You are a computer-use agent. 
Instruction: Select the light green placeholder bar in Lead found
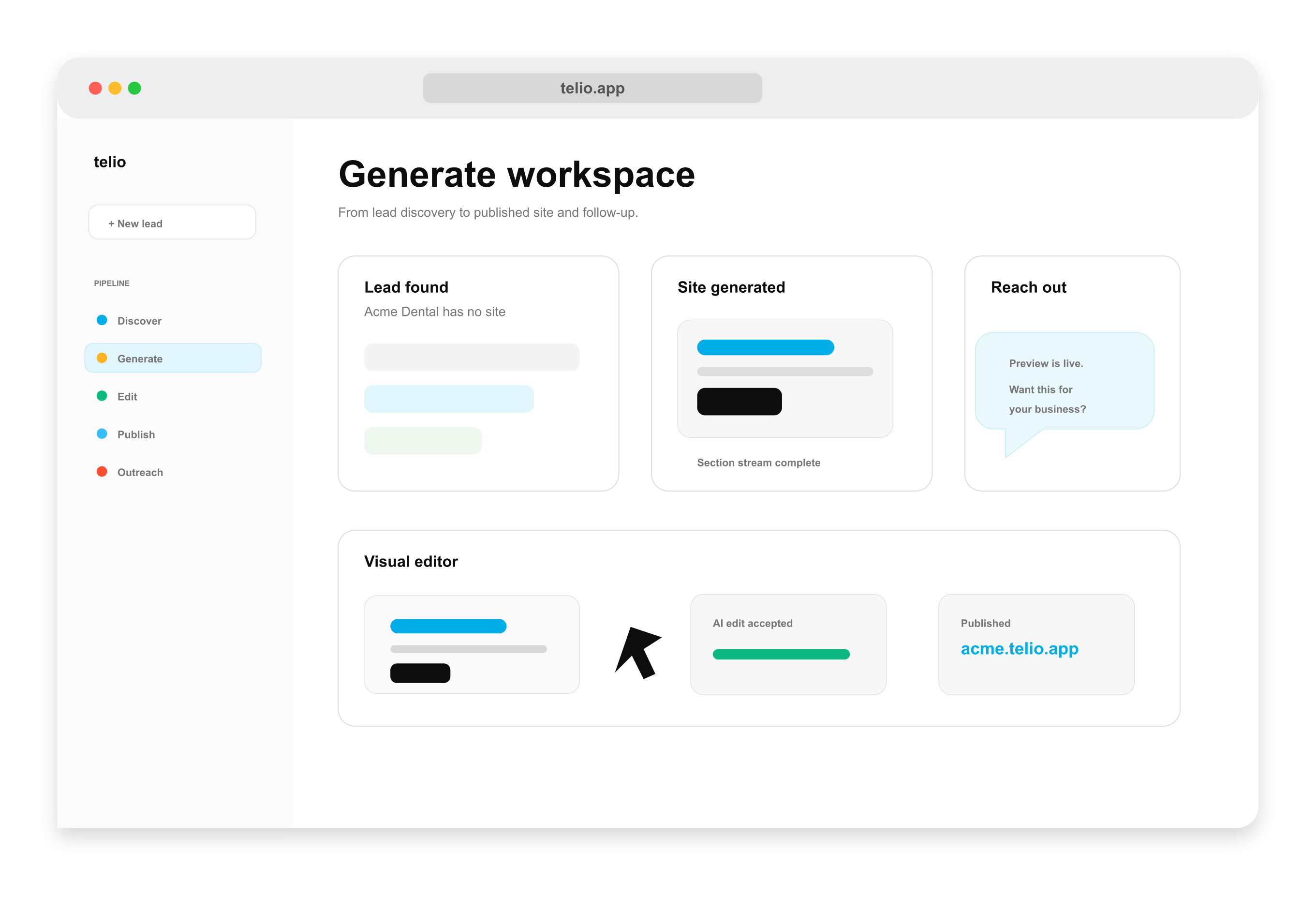(423, 441)
